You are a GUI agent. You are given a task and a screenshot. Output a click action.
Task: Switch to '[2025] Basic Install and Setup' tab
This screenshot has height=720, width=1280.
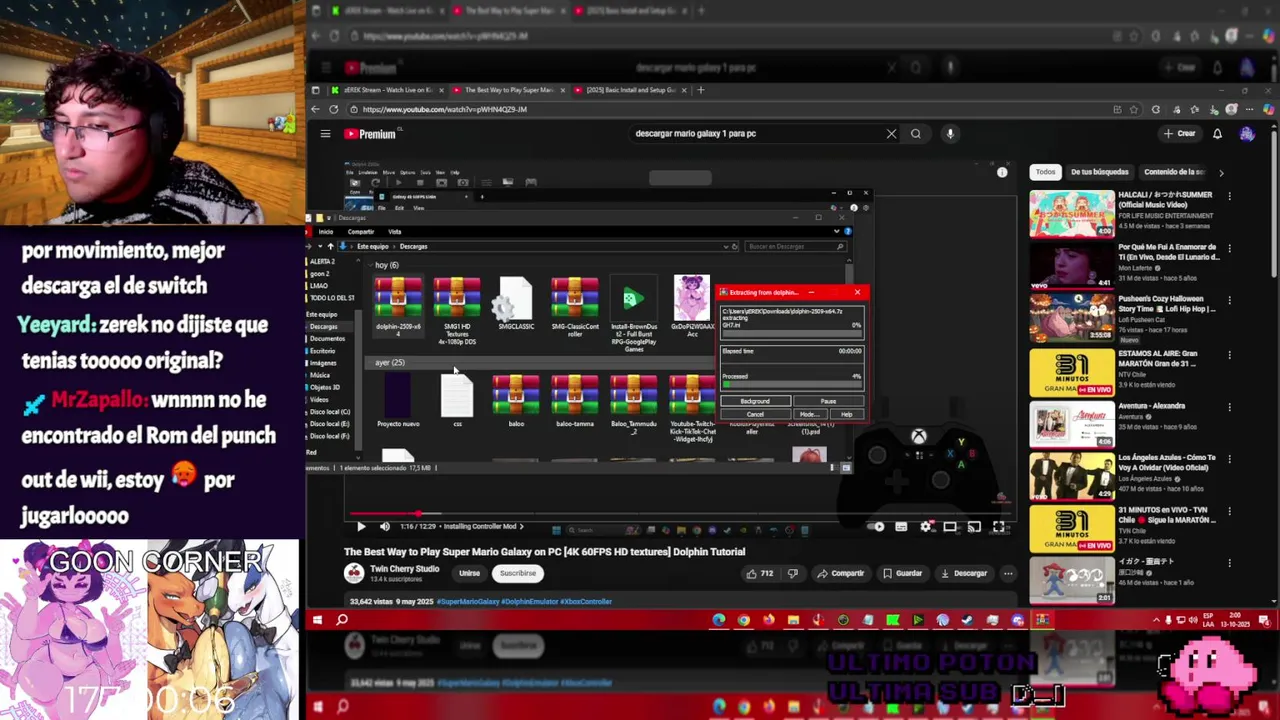(x=630, y=90)
